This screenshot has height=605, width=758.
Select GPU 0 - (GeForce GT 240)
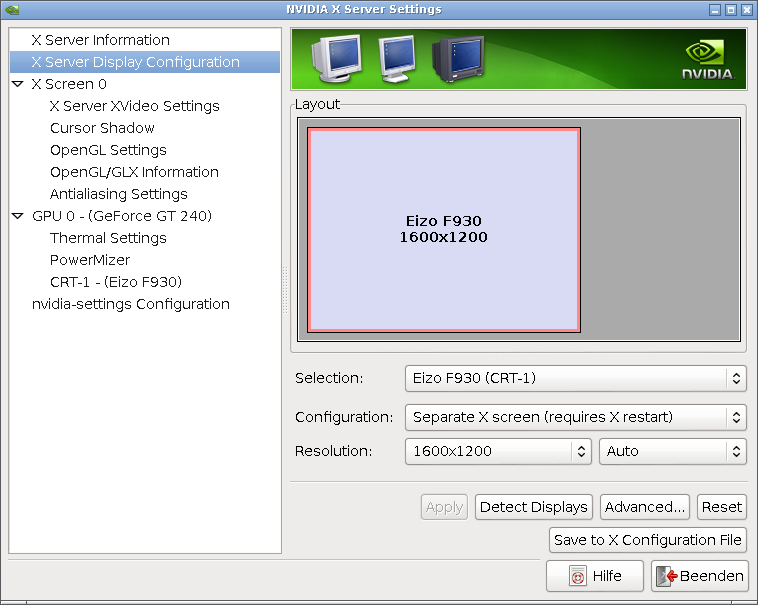[122, 216]
